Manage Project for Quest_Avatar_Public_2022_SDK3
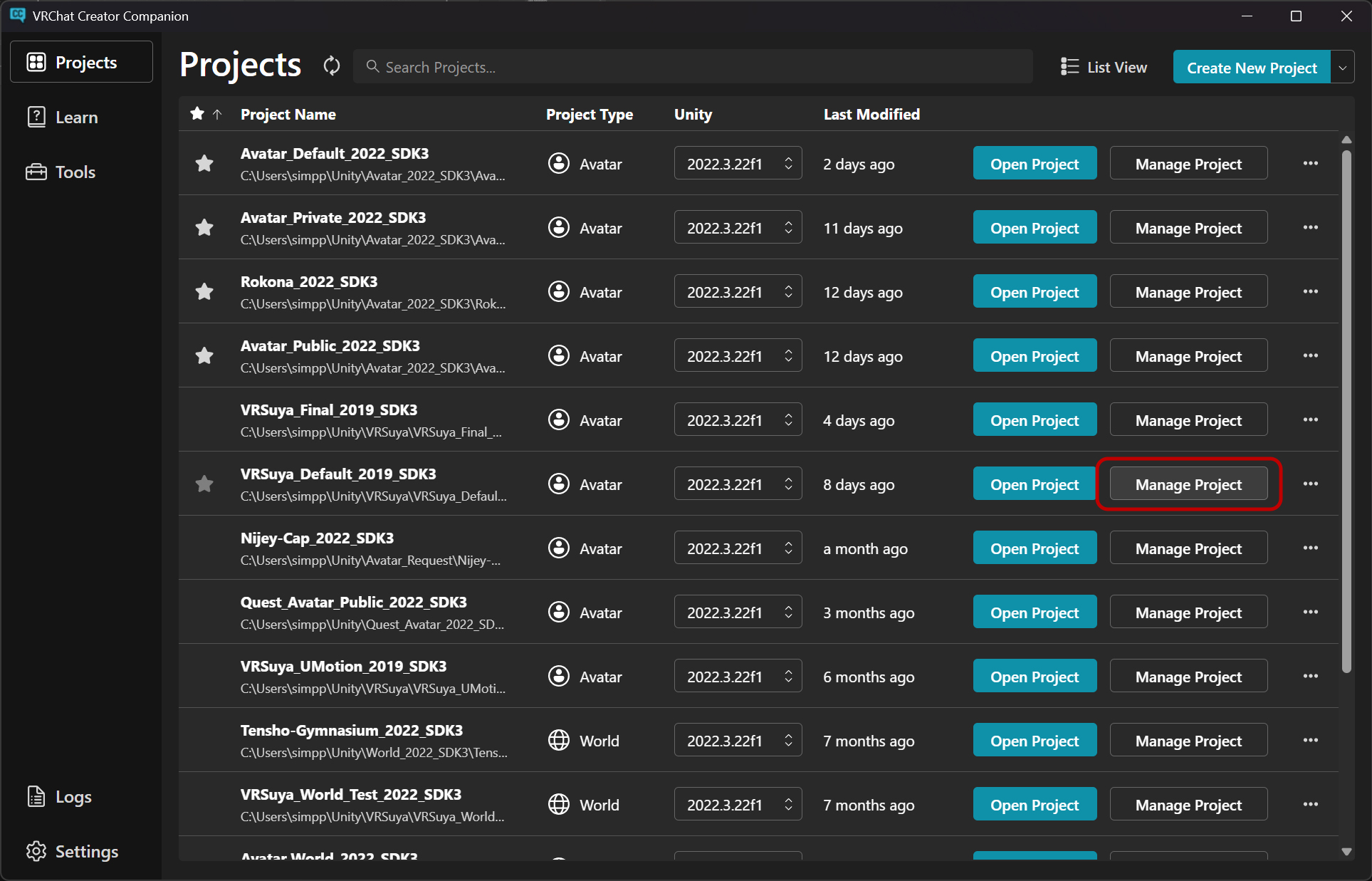The height and width of the screenshot is (881, 1372). (x=1188, y=612)
